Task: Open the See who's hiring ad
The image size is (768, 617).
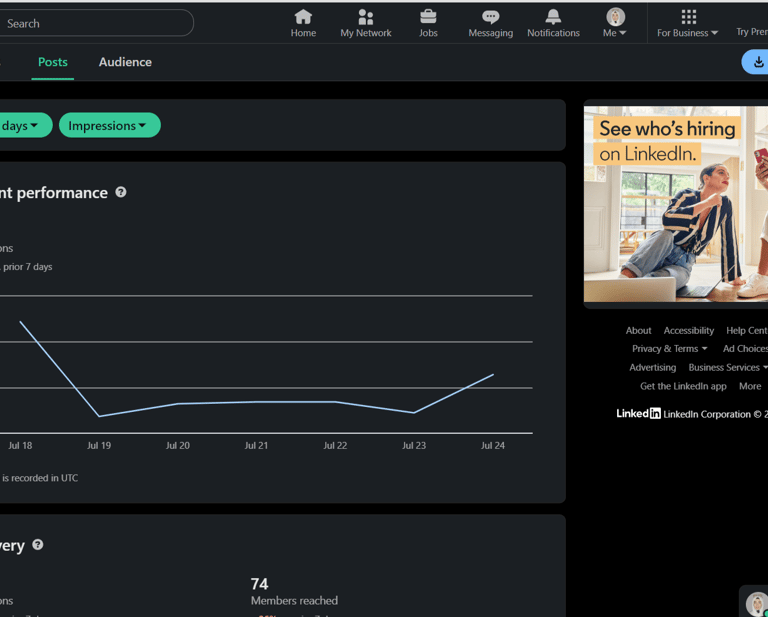Action: [676, 204]
